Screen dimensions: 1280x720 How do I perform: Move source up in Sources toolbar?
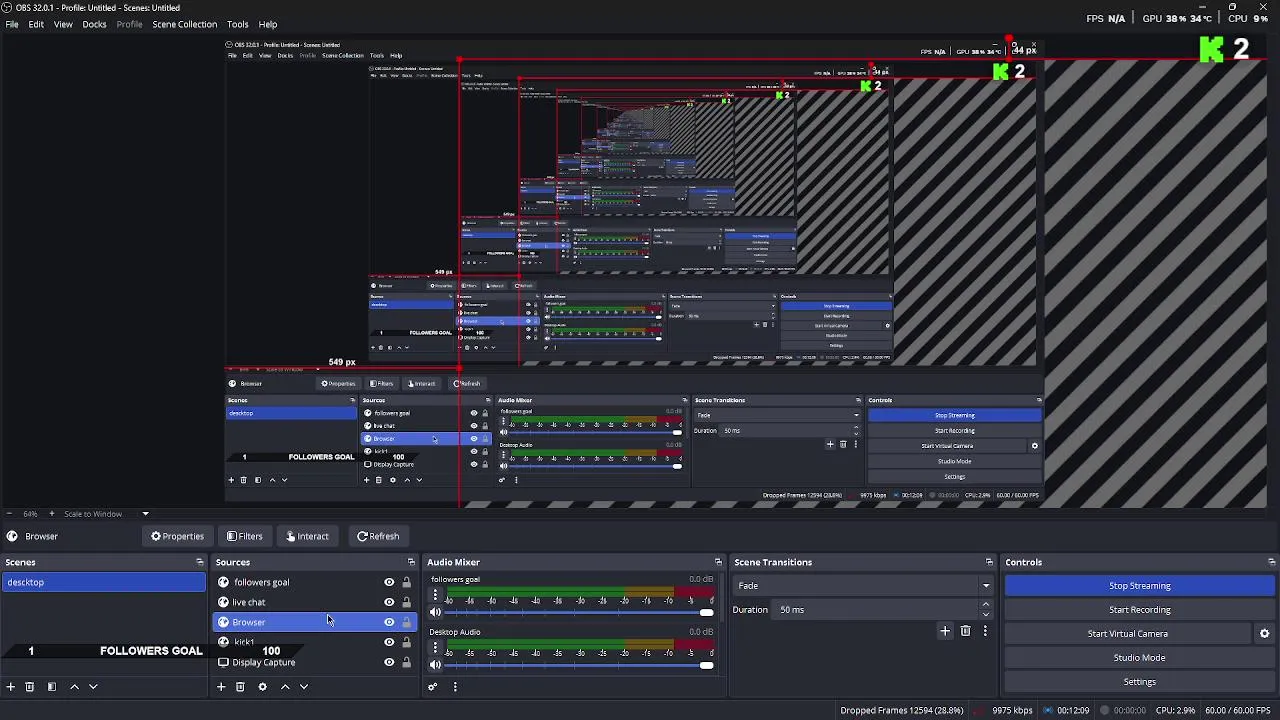285,687
